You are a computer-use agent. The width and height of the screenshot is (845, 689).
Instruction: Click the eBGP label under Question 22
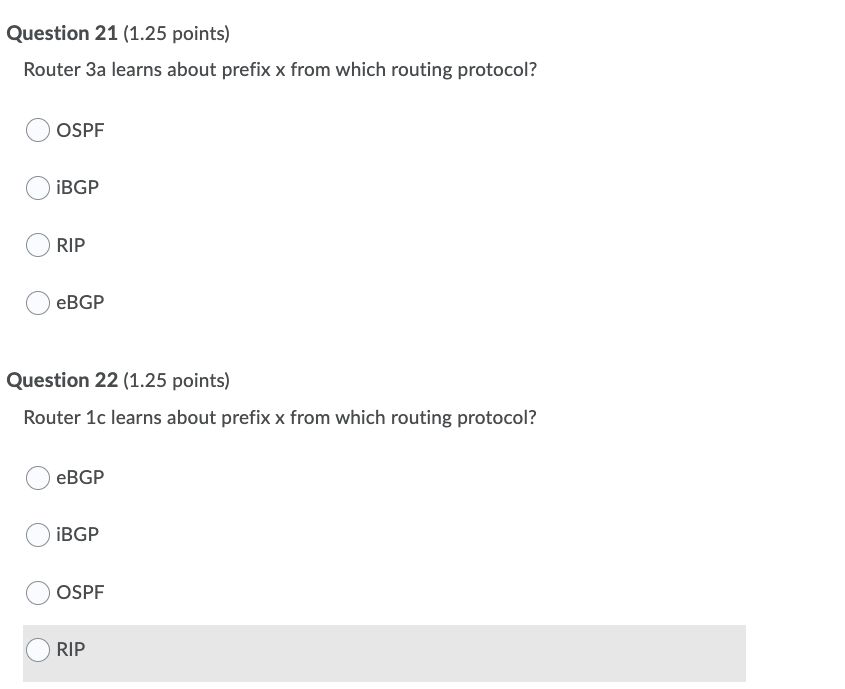pos(79,477)
